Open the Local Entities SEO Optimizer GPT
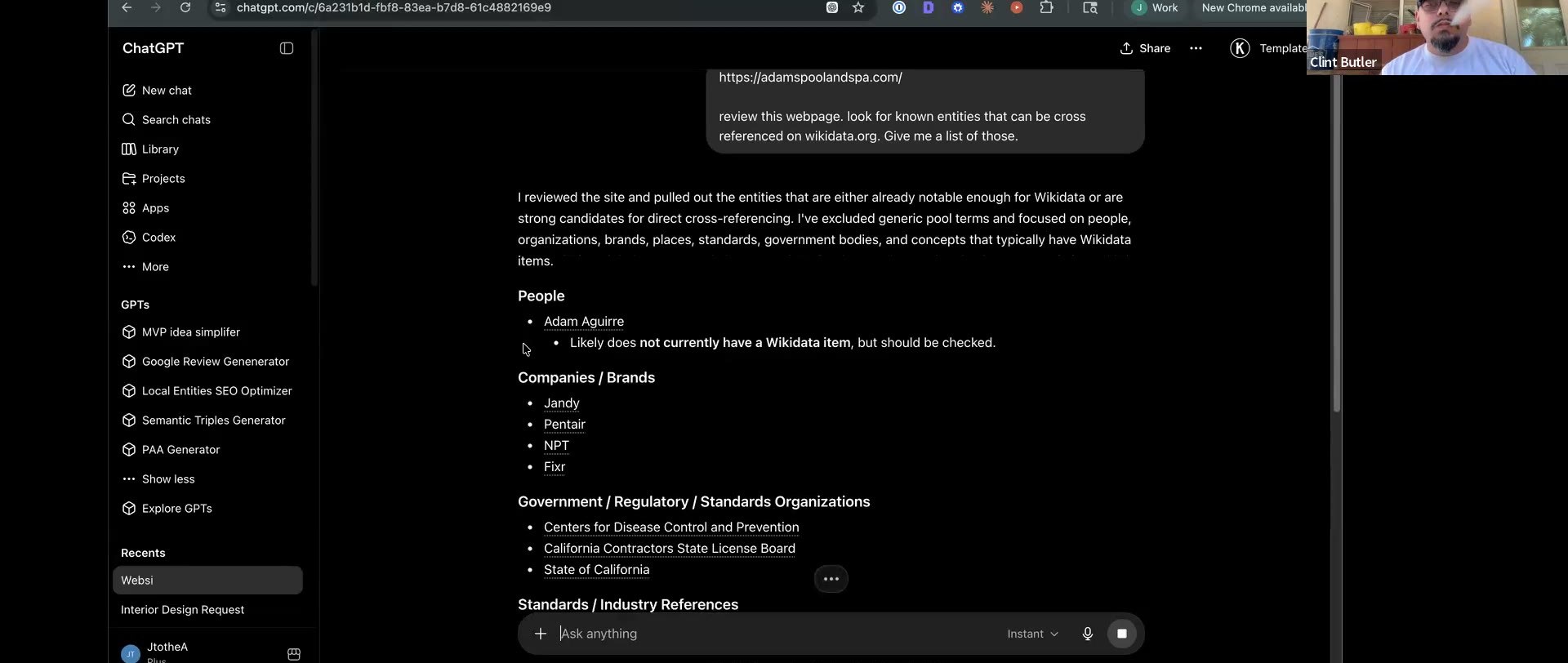Viewport: 1568px width, 663px height. point(207,391)
